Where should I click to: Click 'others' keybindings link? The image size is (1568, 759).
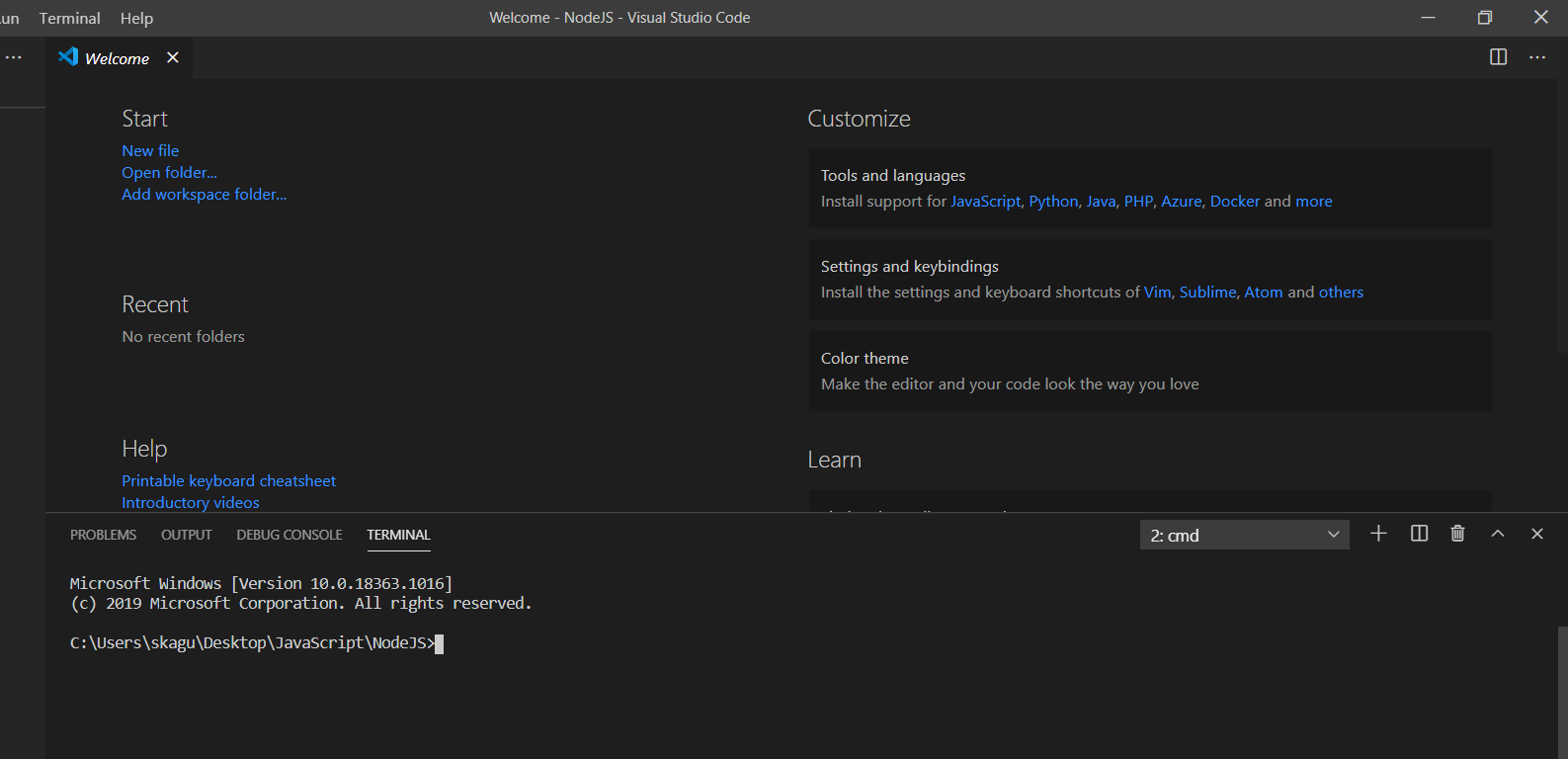(x=1341, y=292)
